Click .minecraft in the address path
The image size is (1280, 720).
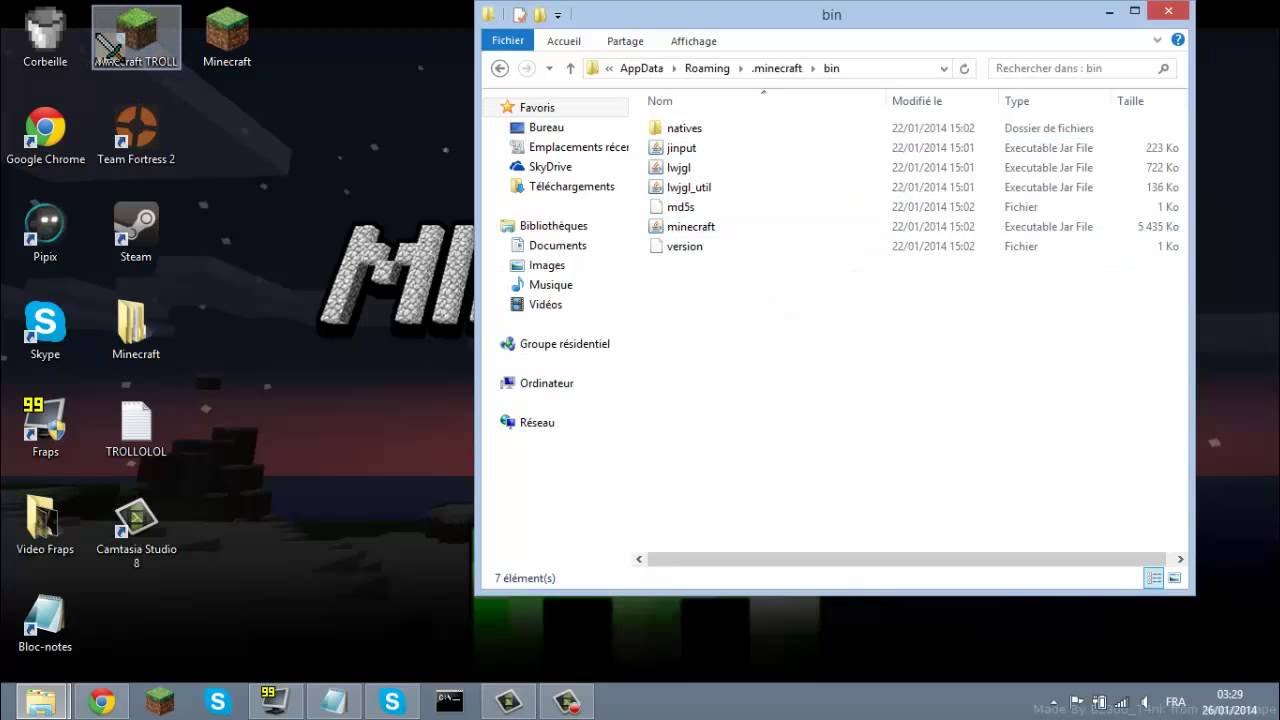[x=777, y=69]
